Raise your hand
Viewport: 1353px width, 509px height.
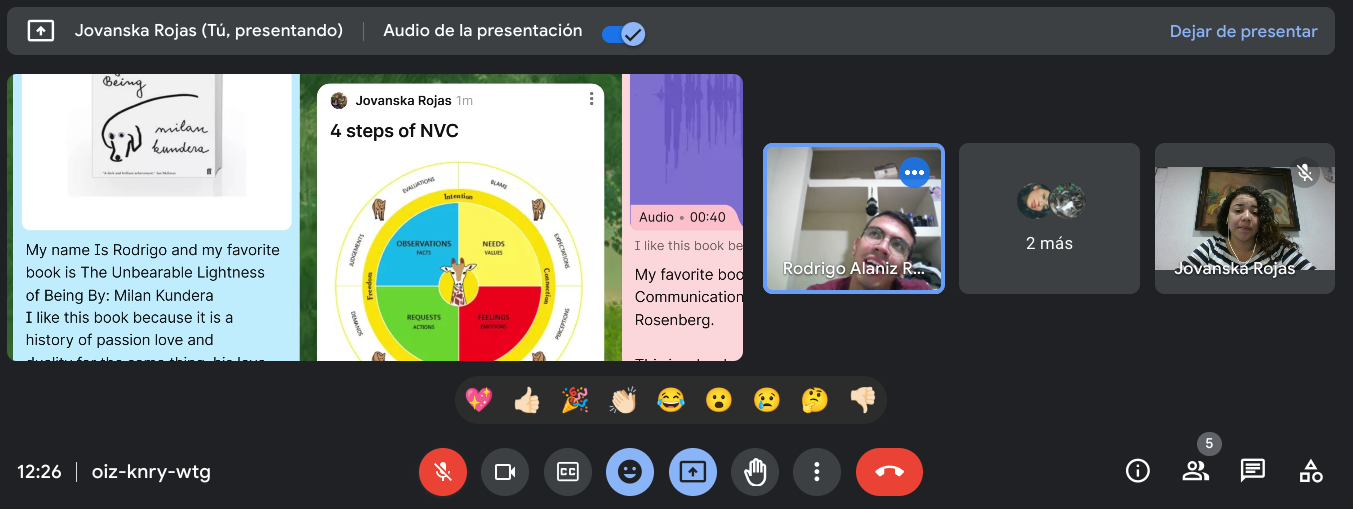[755, 472]
